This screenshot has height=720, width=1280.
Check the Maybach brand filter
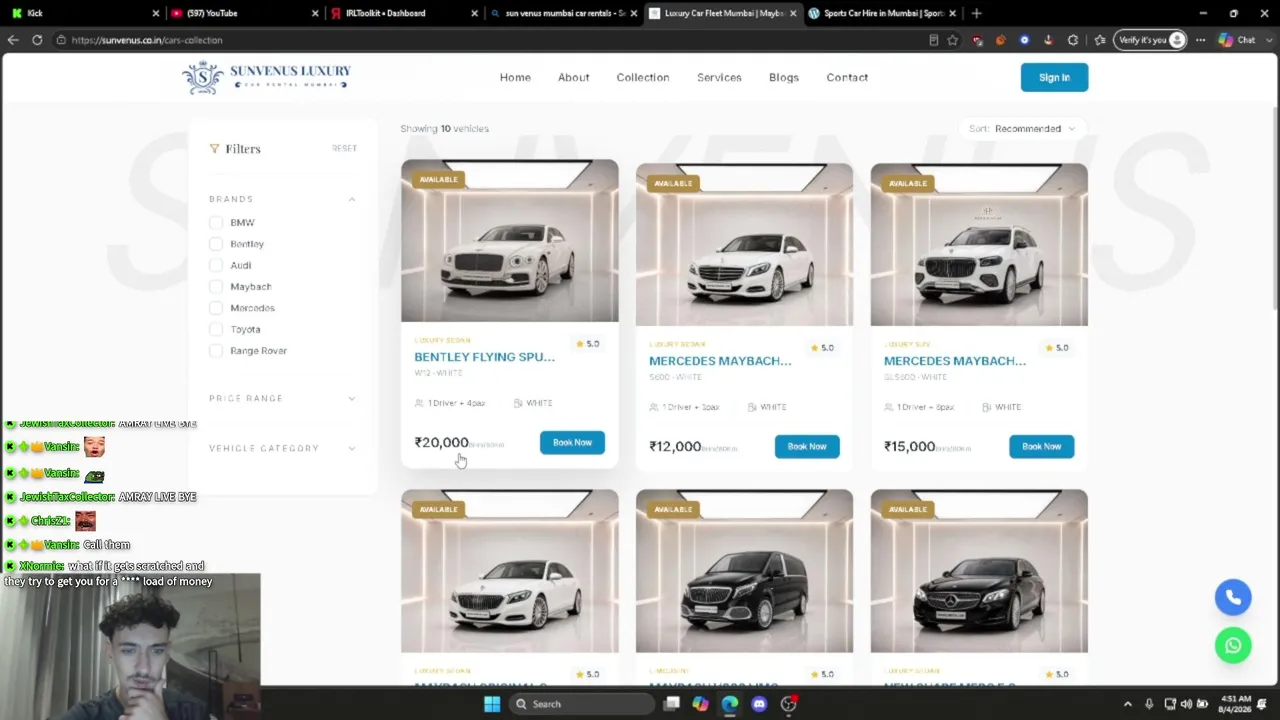pyautogui.click(x=216, y=287)
